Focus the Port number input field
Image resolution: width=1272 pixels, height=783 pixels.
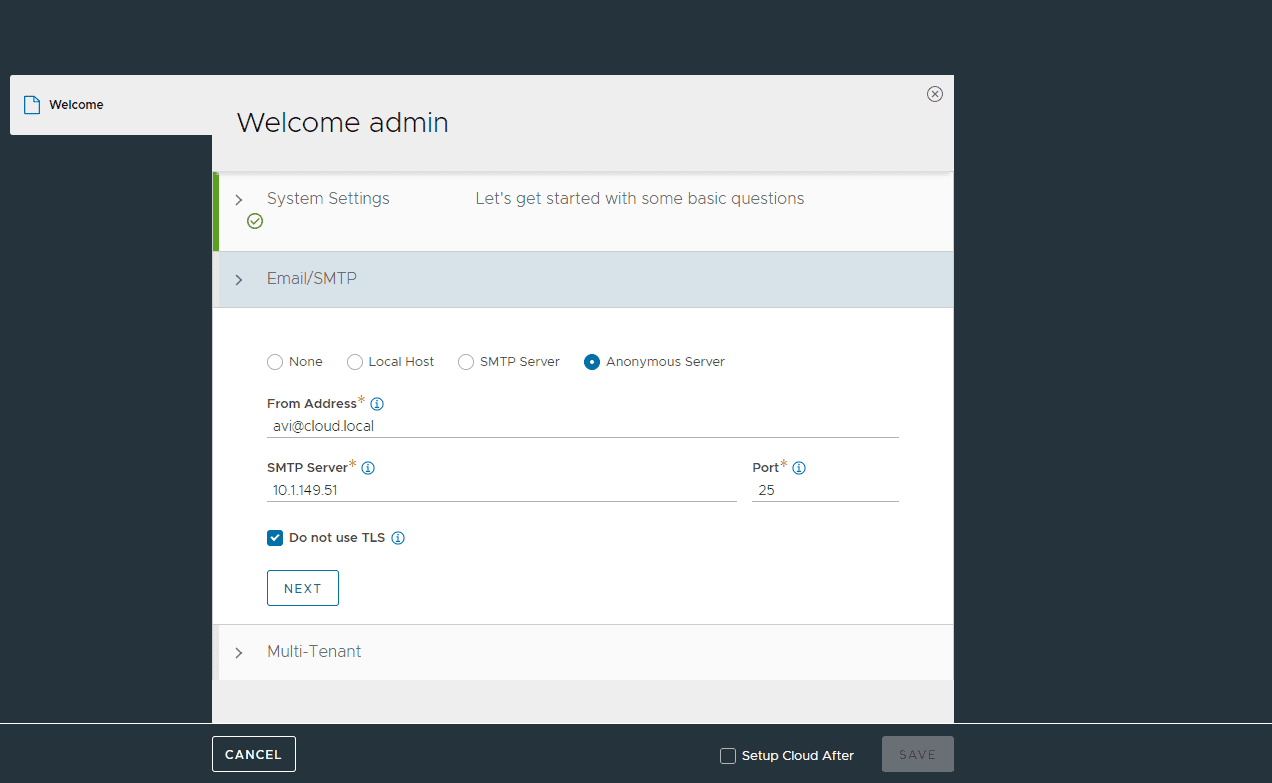click(824, 490)
